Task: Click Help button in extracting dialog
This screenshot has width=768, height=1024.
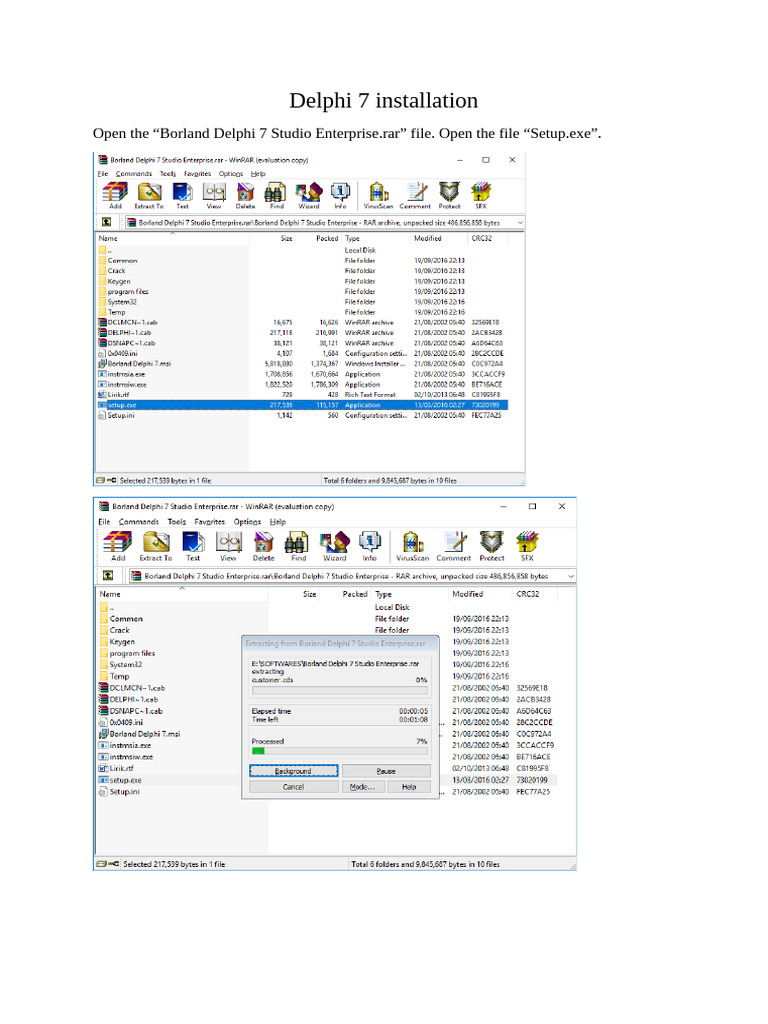Action: tap(409, 787)
